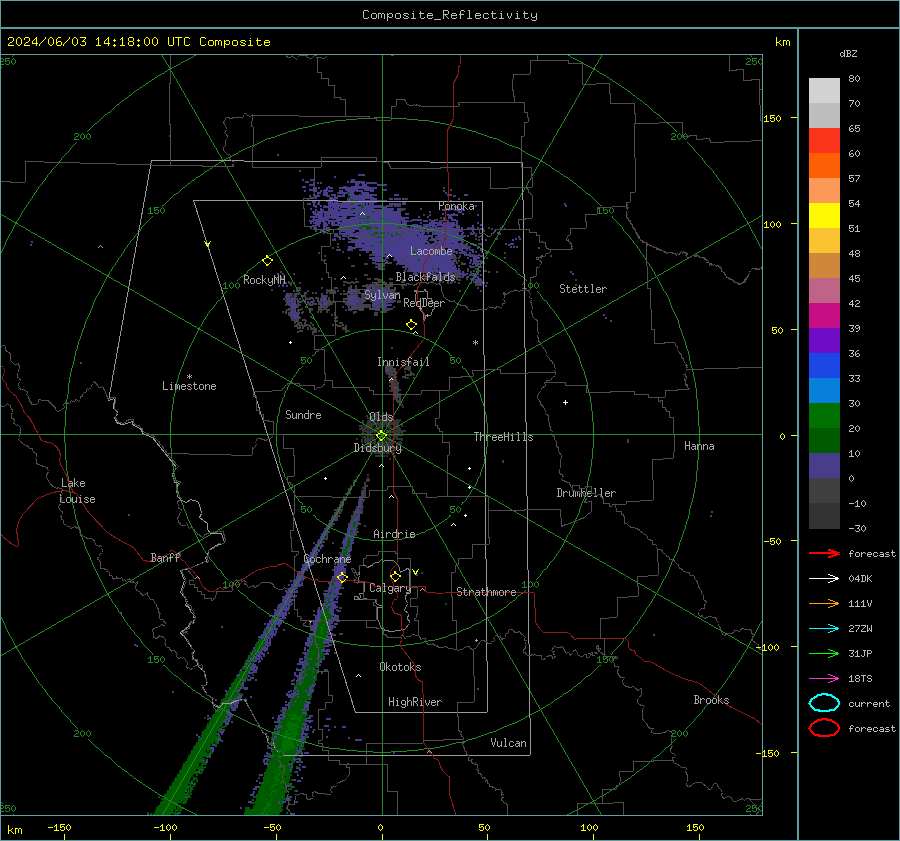
Task: Click the ThreeHills label
Action: [503, 437]
